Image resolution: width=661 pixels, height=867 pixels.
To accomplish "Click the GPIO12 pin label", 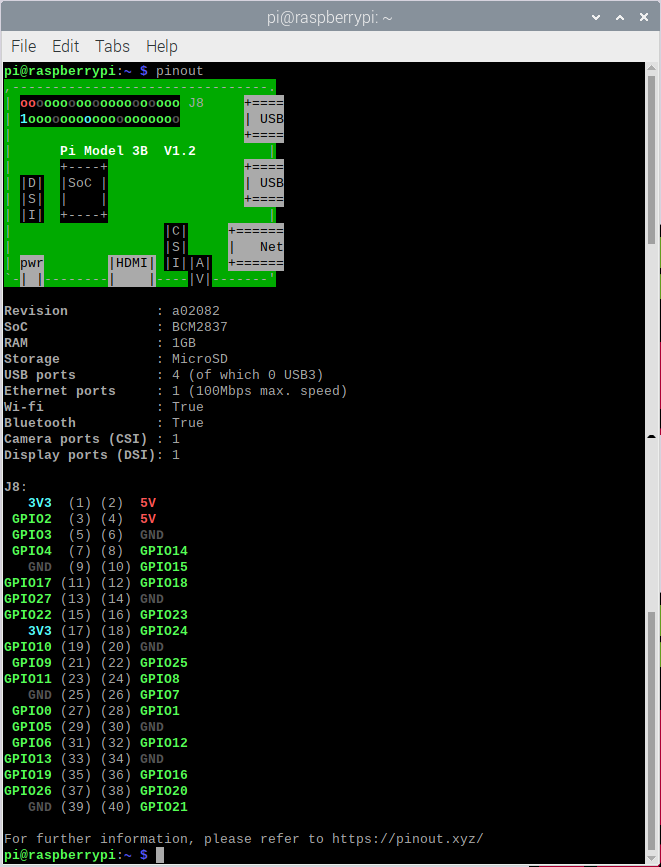I will tap(164, 743).
